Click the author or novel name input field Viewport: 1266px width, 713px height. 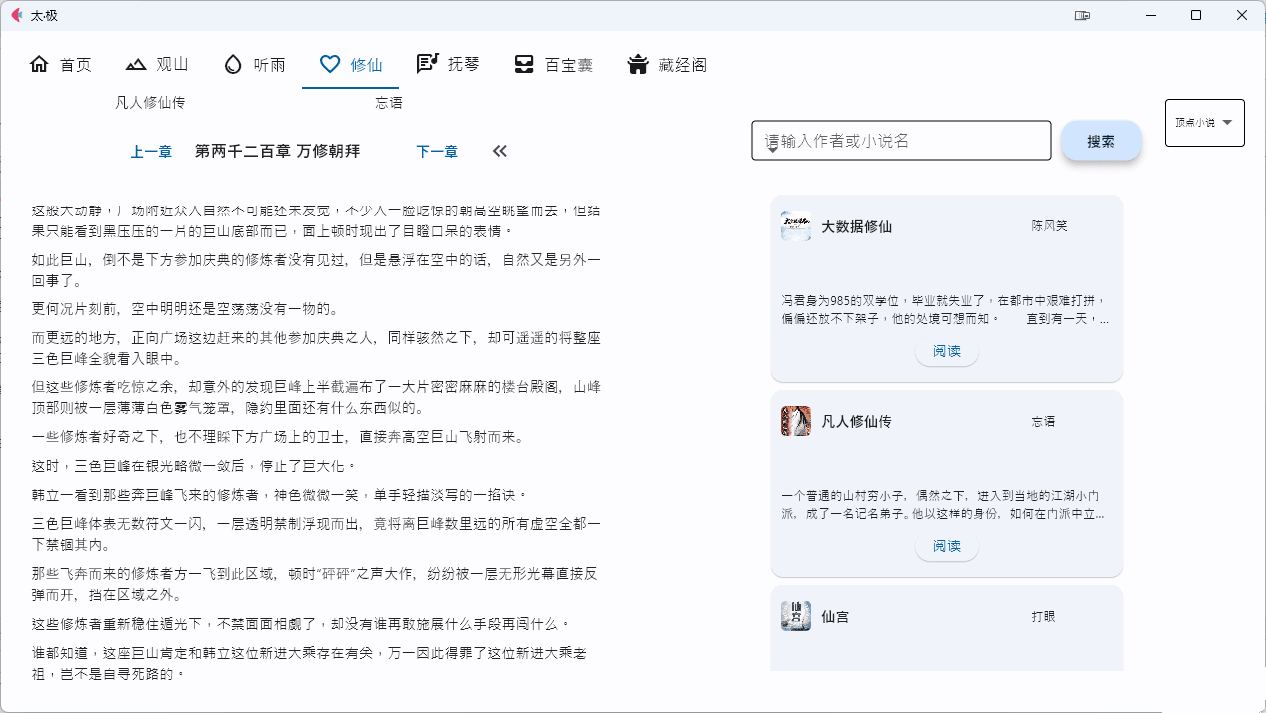click(x=900, y=141)
